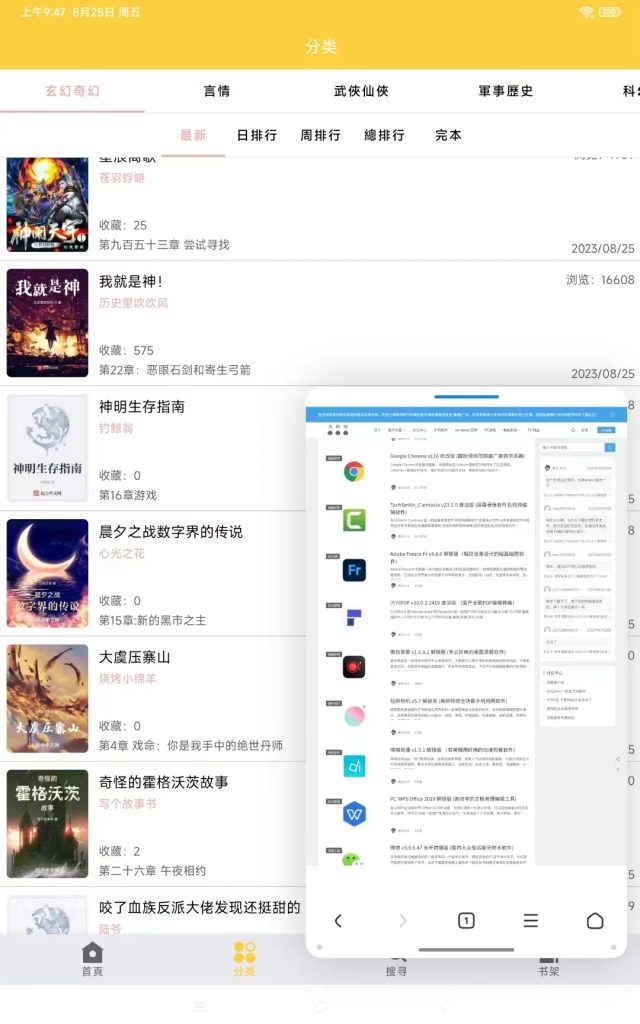Select the 日排行 sort tab

(257, 135)
